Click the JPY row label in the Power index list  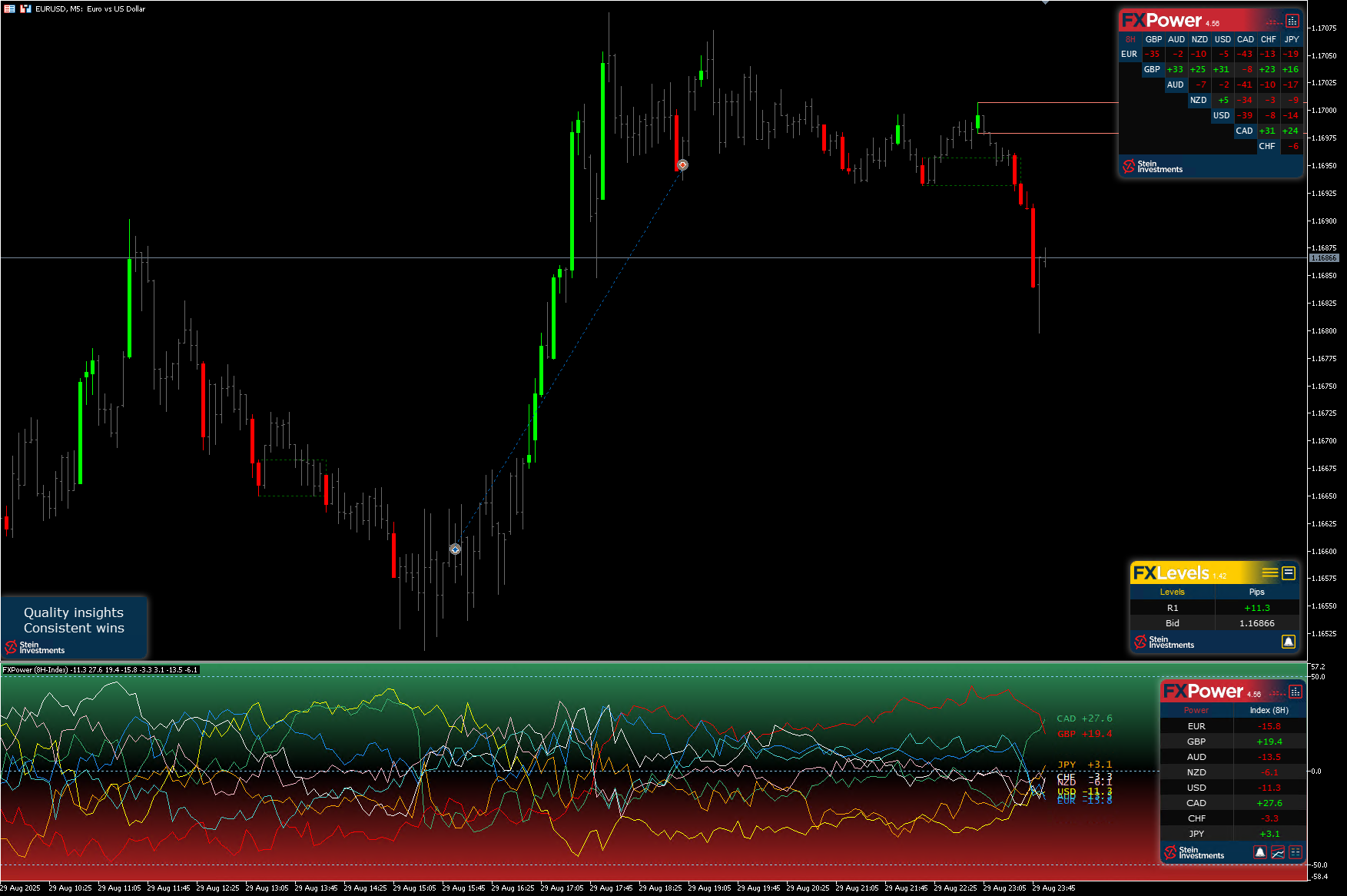1196,834
